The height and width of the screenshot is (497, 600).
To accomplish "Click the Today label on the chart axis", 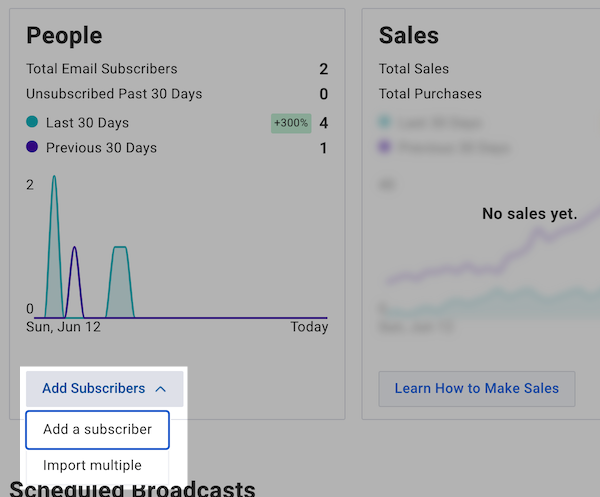I will click(x=309, y=327).
